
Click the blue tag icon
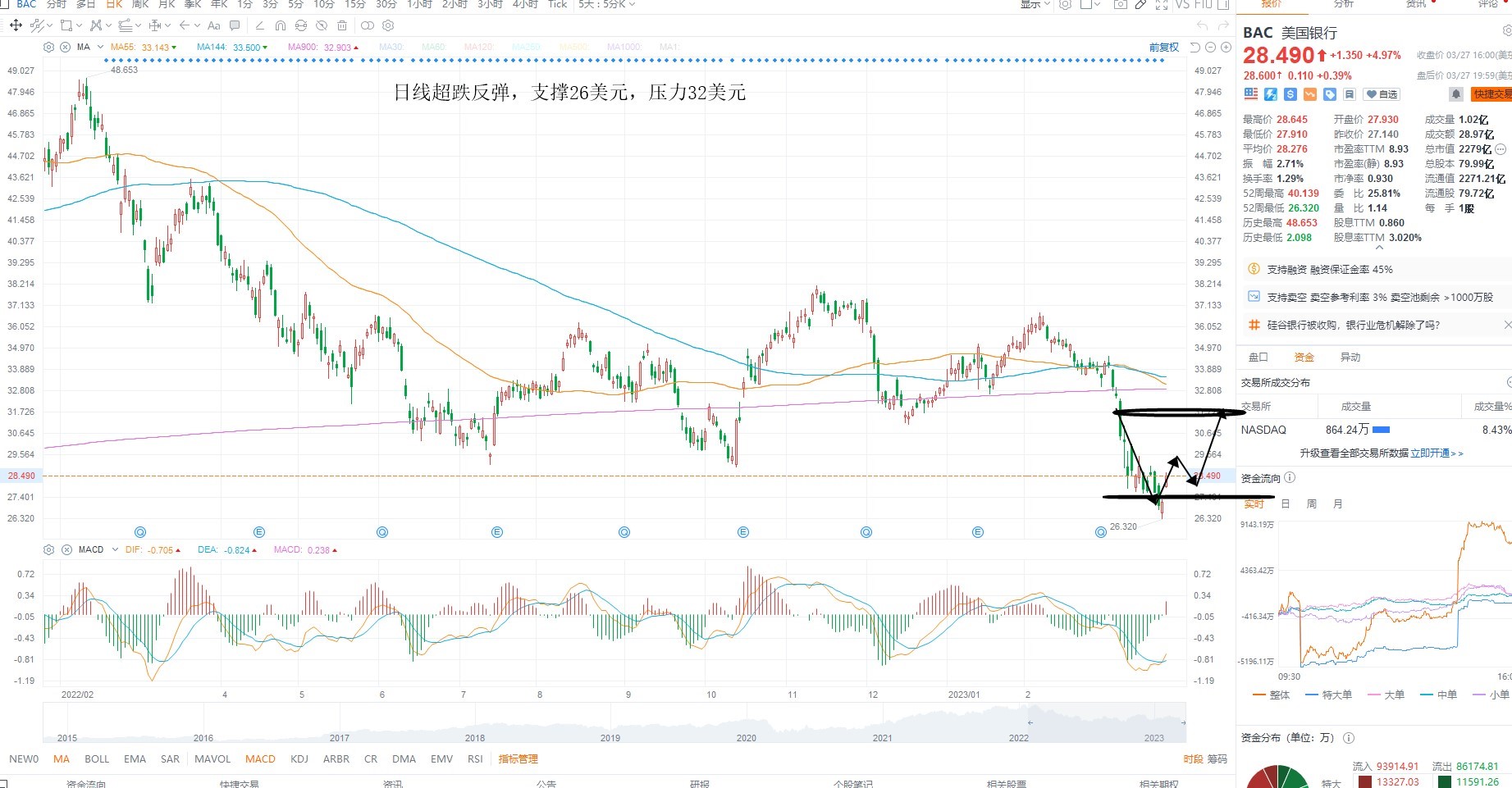tap(1330, 94)
